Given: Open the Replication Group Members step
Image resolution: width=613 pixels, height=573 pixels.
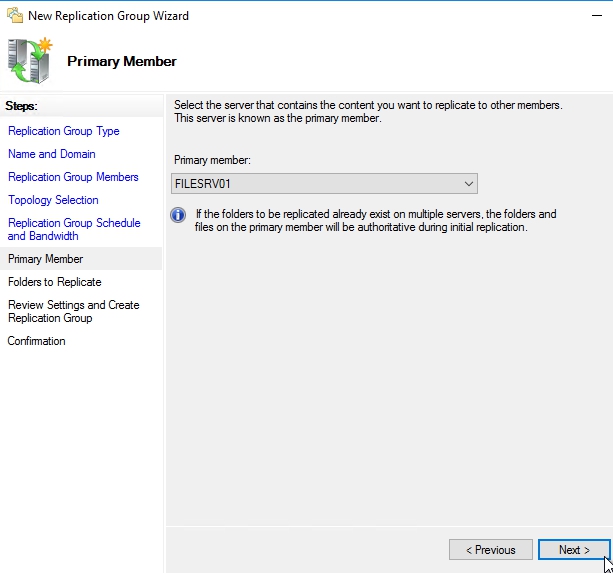Looking at the screenshot, I should click(x=73, y=177).
